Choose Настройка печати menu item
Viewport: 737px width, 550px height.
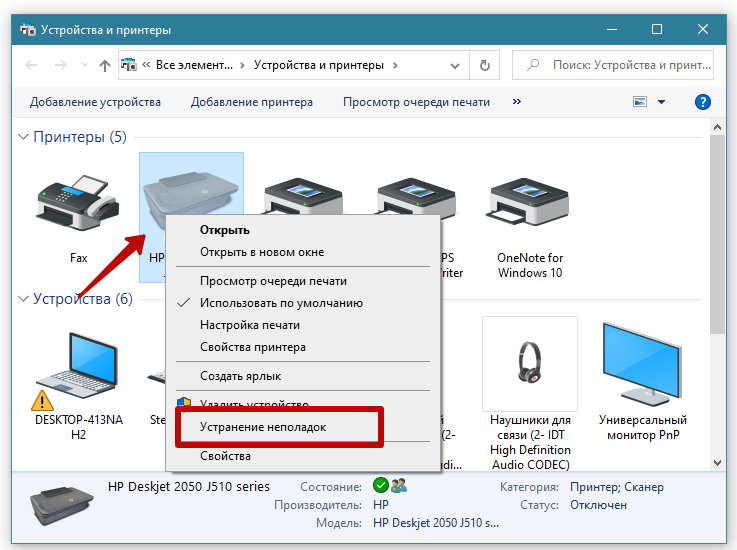[303, 325]
